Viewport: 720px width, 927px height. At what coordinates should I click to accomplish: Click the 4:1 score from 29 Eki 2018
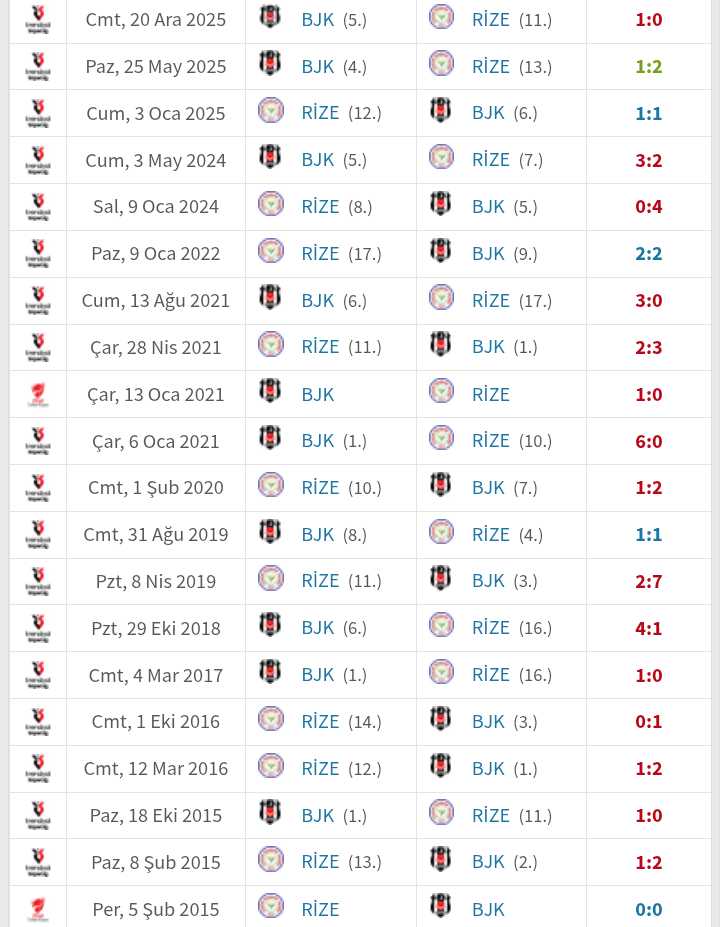pyautogui.click(x=648, y=628)
